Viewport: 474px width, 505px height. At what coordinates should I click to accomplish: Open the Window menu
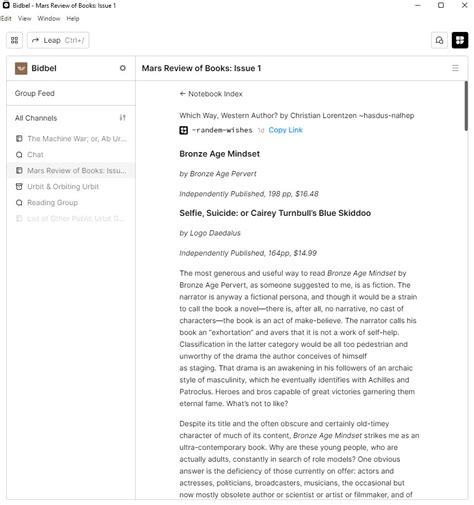(49, 19)
